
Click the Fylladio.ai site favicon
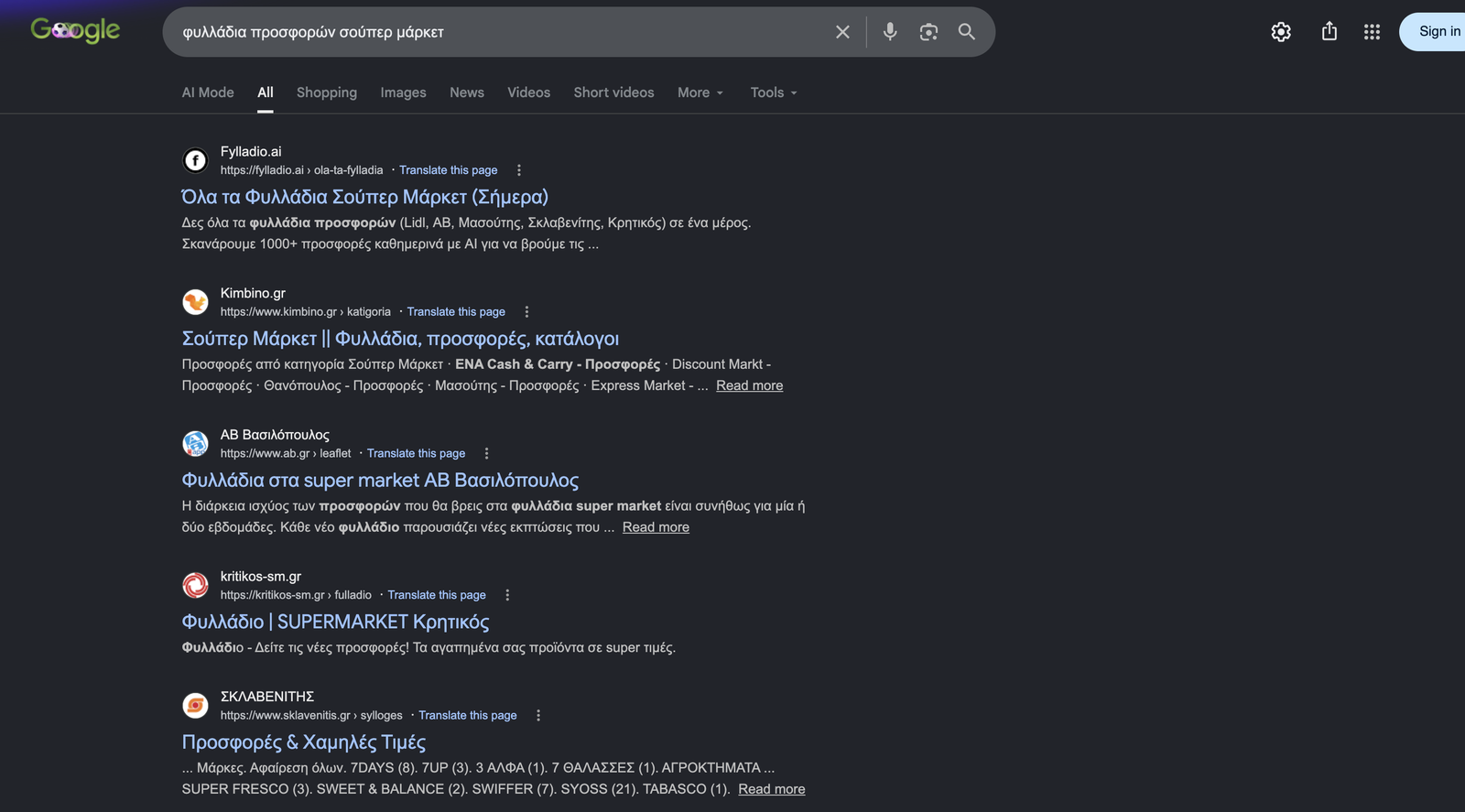point(195,160)
